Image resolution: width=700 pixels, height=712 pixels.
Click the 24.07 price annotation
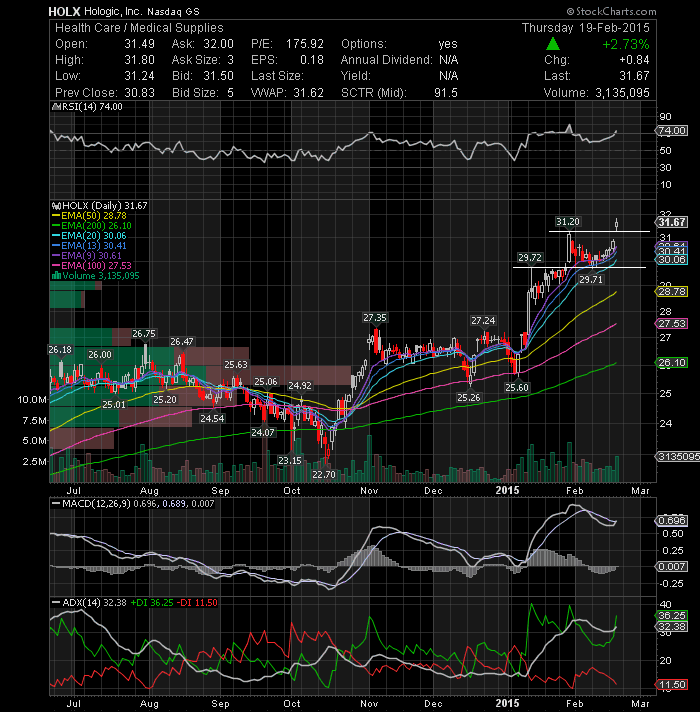(x=263, y=432)
